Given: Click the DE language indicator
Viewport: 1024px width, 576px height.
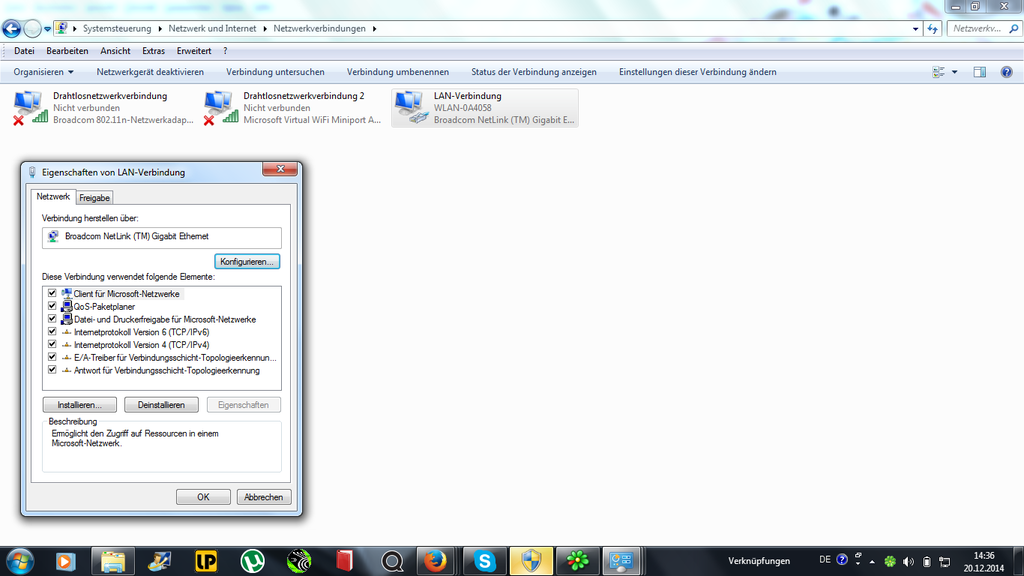Looking at the screenshot, I should tap(825, 560).
